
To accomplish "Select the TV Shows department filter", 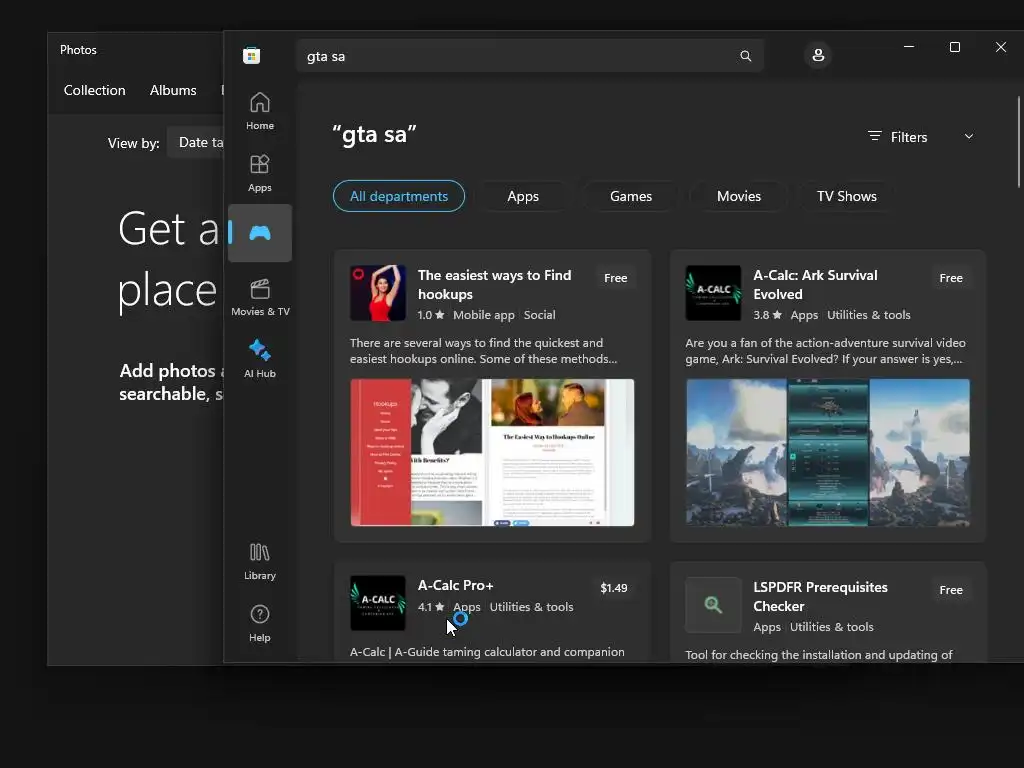I will click(846, 196).
